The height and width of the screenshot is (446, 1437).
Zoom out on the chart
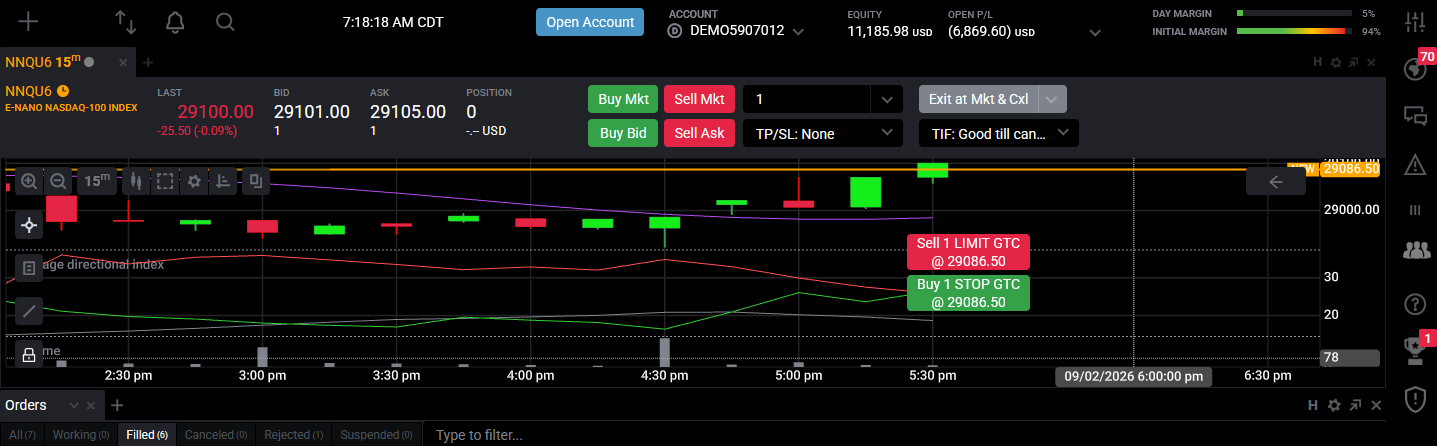58,181
